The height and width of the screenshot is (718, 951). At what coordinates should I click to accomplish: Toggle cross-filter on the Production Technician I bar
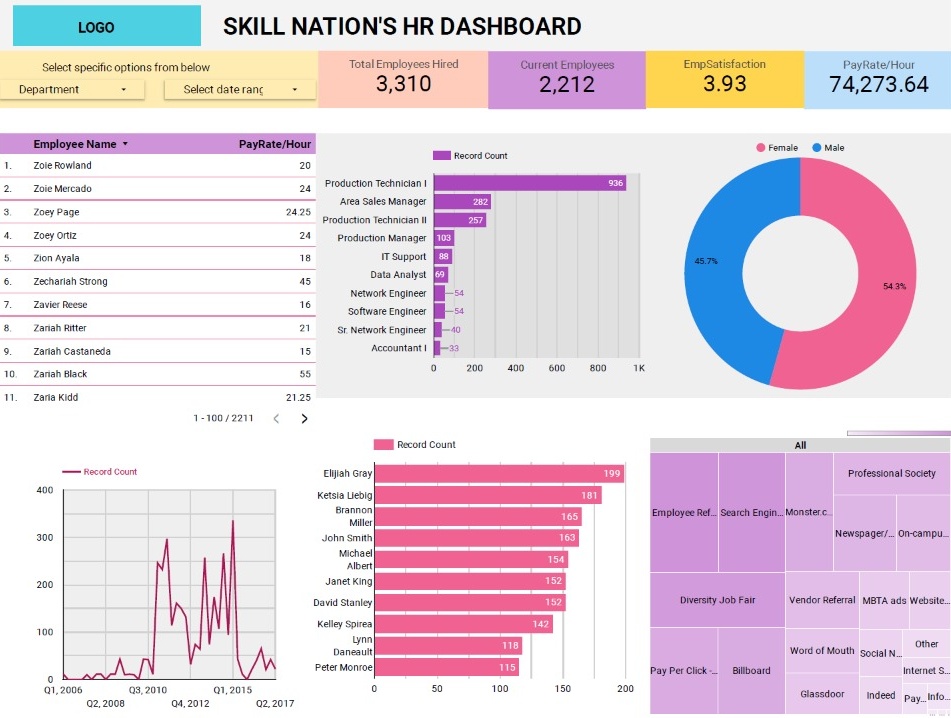pos(530,183)
